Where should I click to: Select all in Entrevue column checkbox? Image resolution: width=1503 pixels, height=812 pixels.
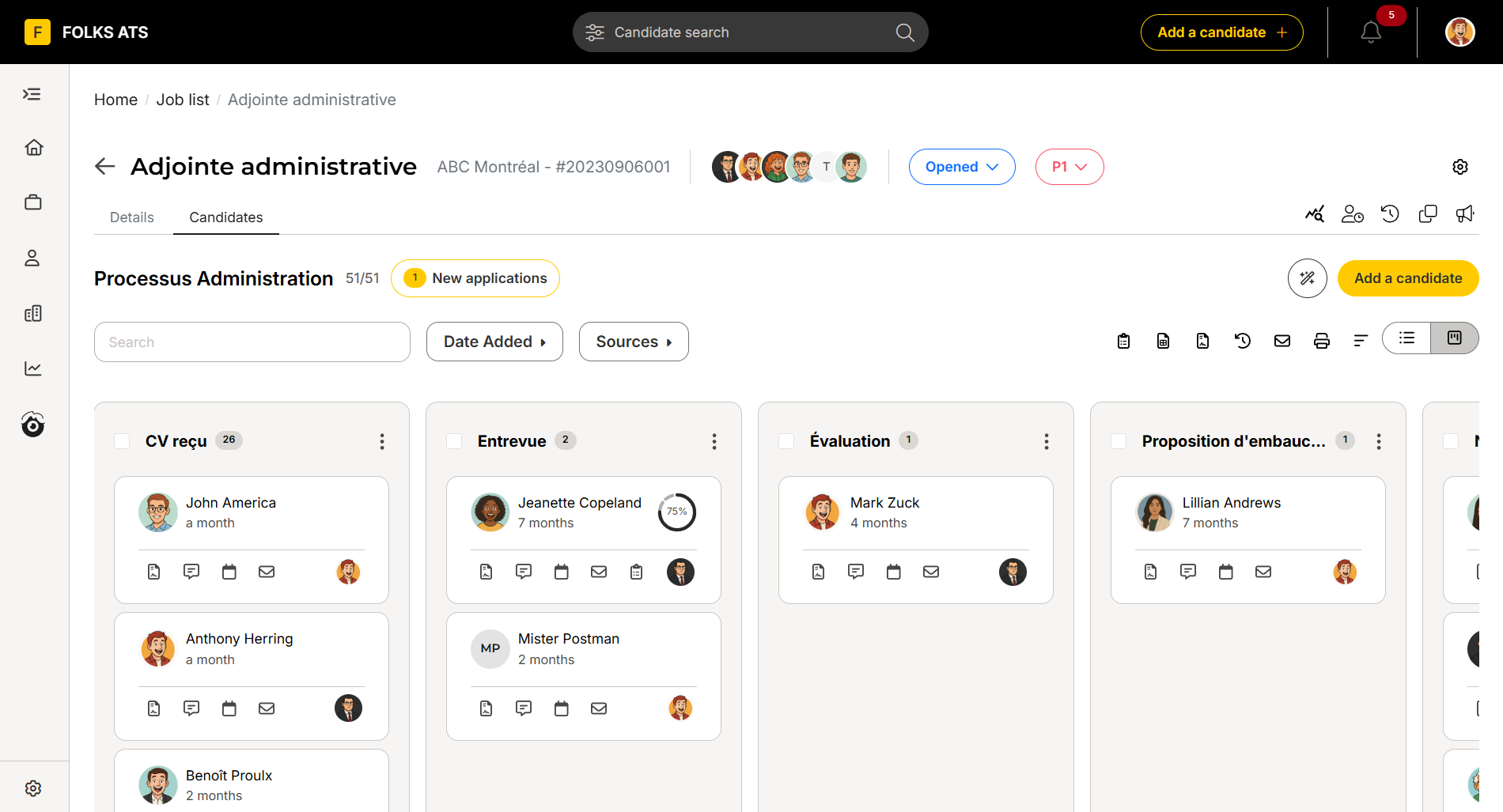454,441
